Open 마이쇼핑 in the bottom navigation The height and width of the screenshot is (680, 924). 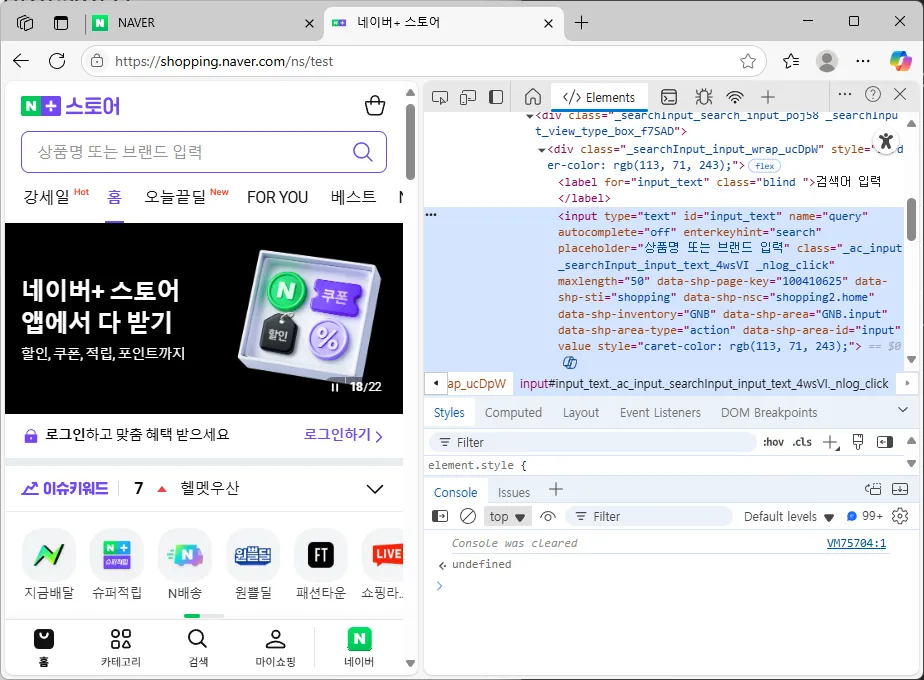(x=275, y=648)
